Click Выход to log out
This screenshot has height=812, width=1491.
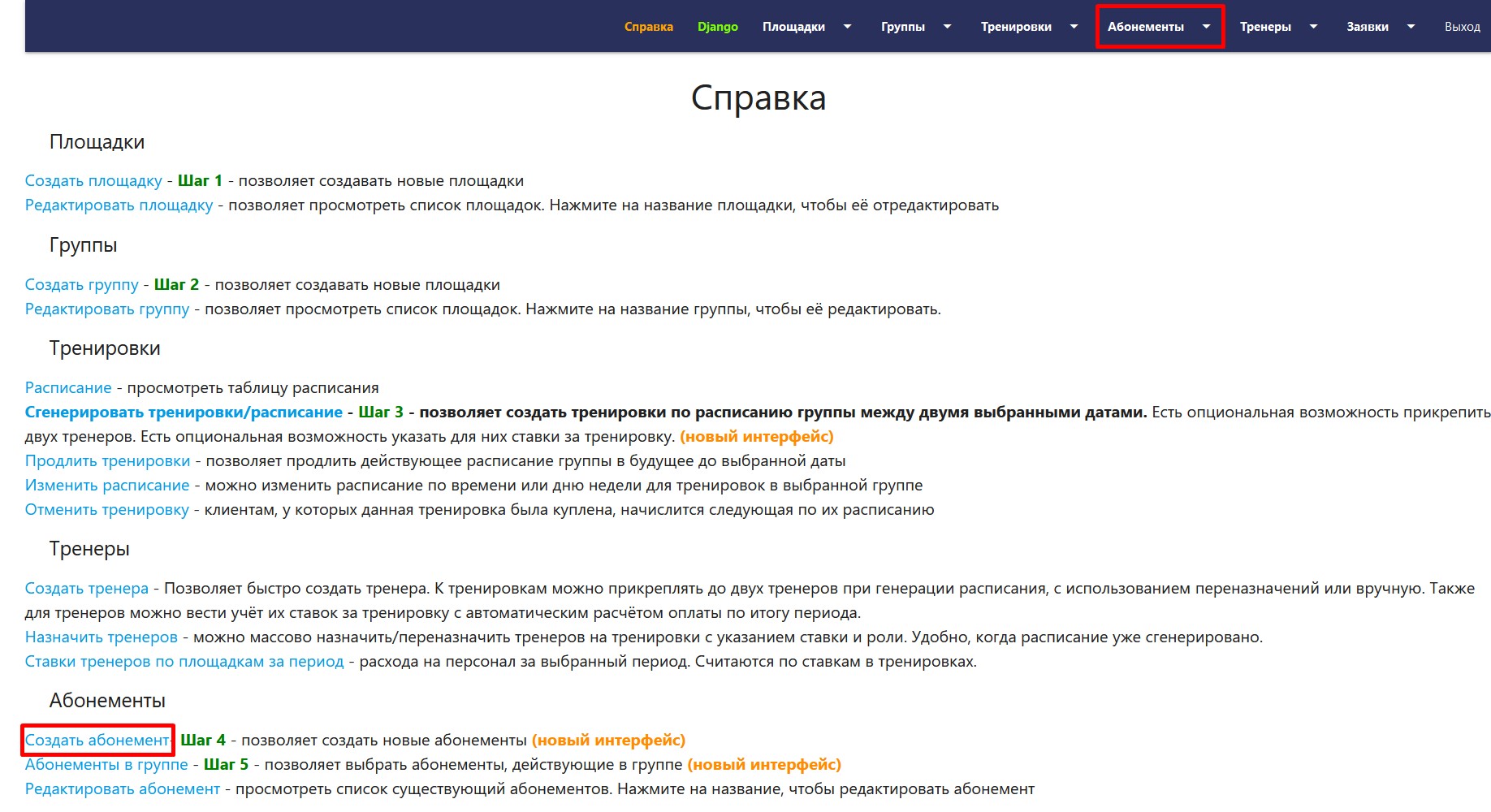[x=1462, y=27]
